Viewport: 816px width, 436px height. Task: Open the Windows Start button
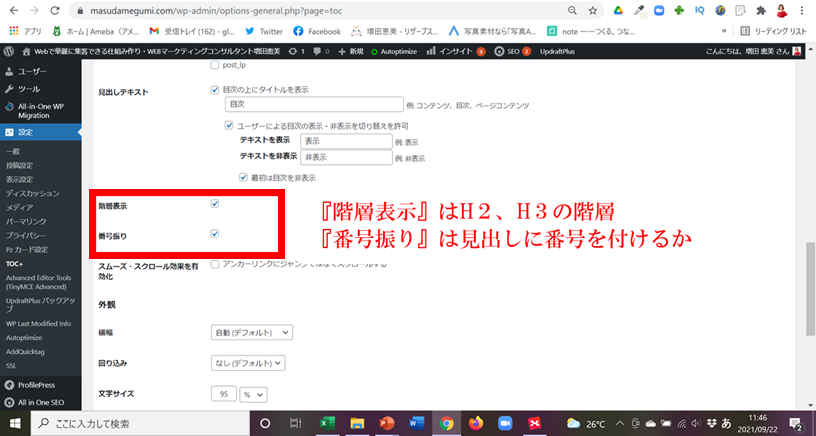point(15,424)
